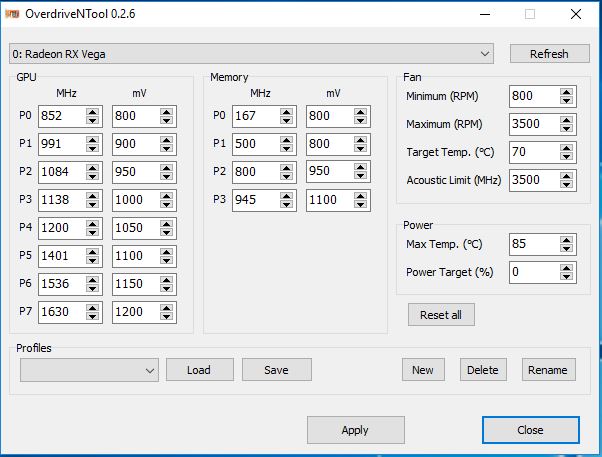Minimize the OverdriveNTool window
Viewport: 602px width, 457px height.
point(485,15)
